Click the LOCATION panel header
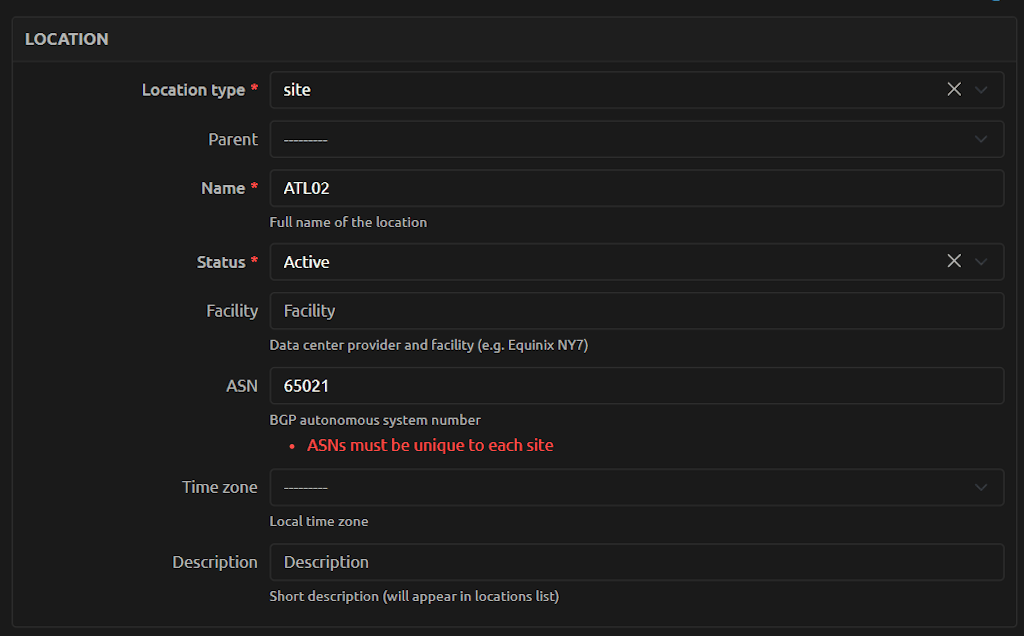This screenshot has width=1024, height=636. [x=67, y=39]
